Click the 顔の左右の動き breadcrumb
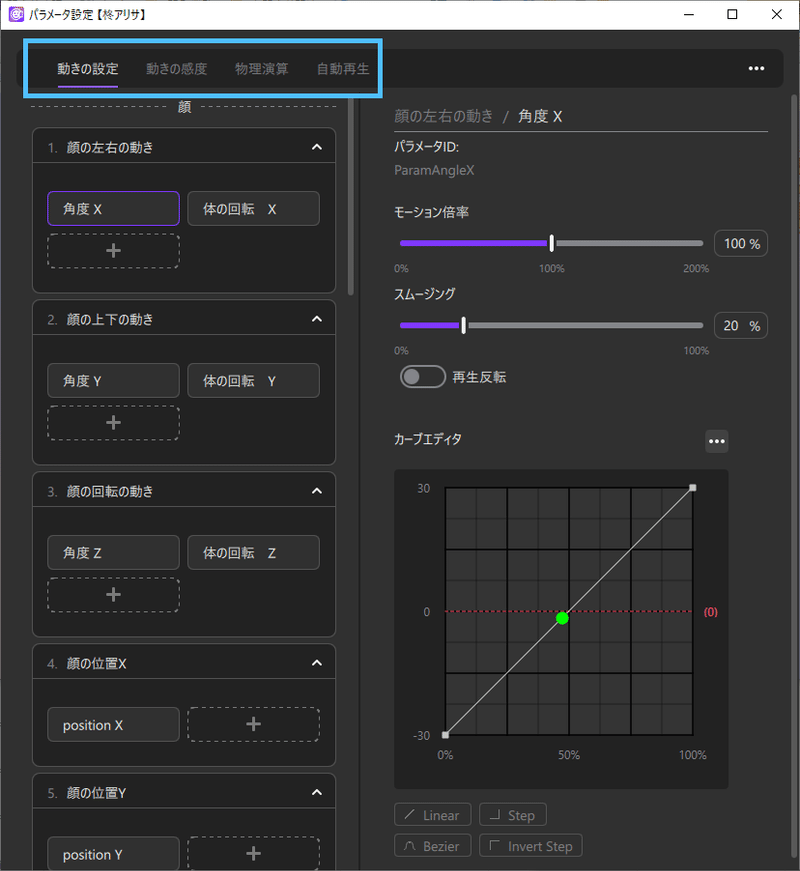 [x=443, y=116]
